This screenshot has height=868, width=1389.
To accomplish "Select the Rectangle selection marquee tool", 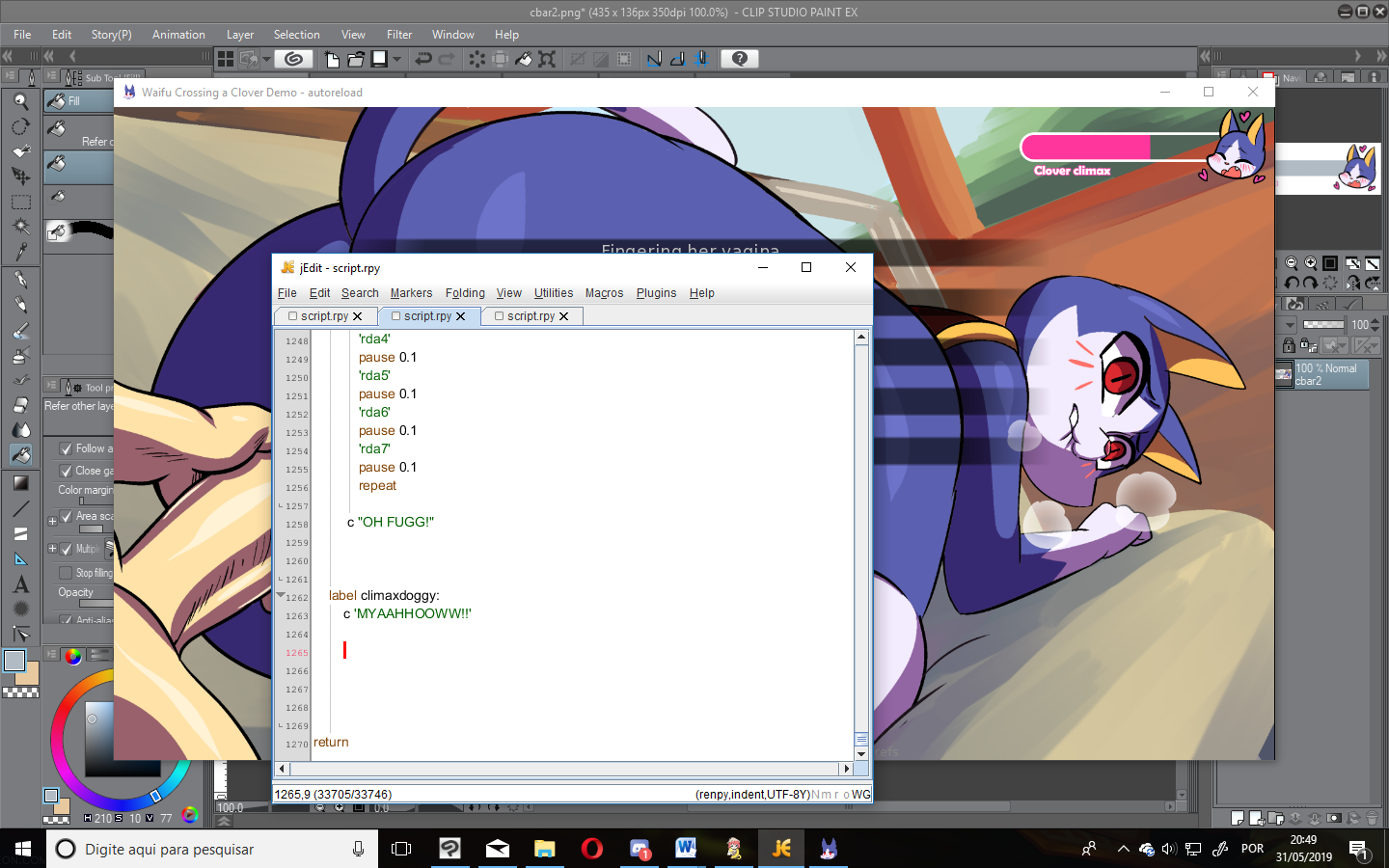I will pyautogui.click(x=20, y=202).
